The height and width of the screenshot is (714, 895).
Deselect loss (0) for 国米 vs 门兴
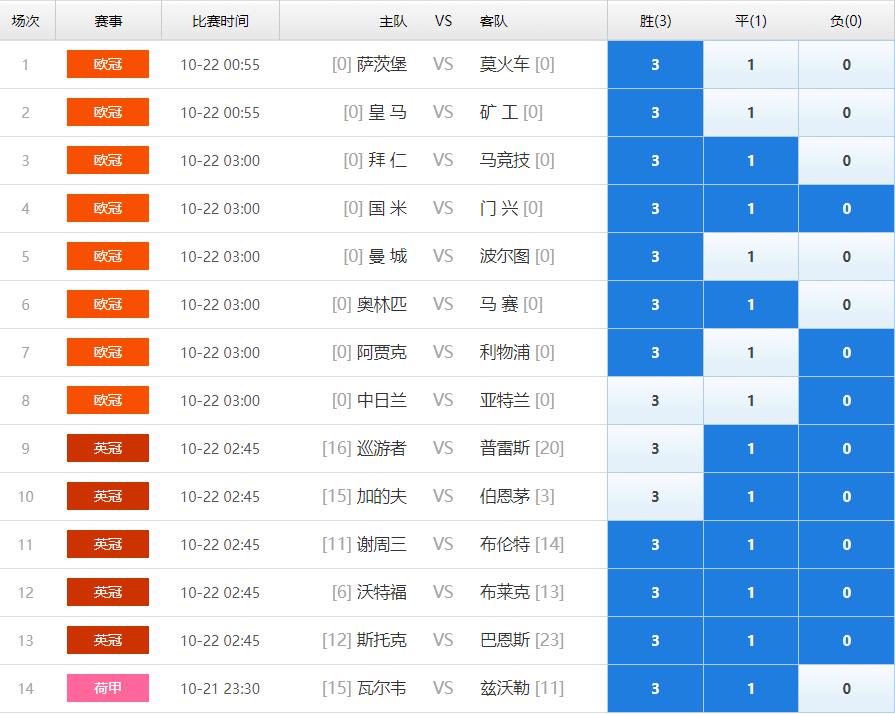click(x=846, y=208)
